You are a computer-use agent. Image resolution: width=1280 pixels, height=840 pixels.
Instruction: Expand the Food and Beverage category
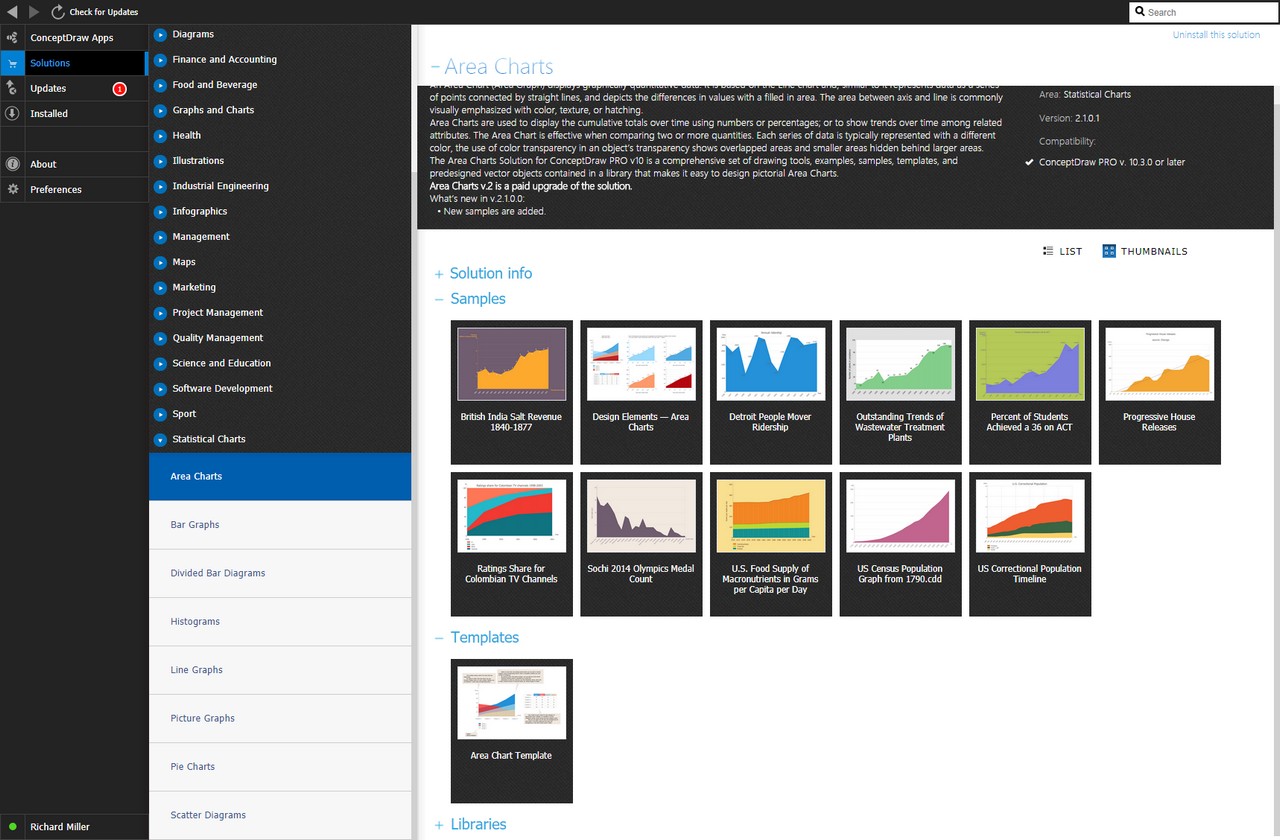(x=160, y=85)
